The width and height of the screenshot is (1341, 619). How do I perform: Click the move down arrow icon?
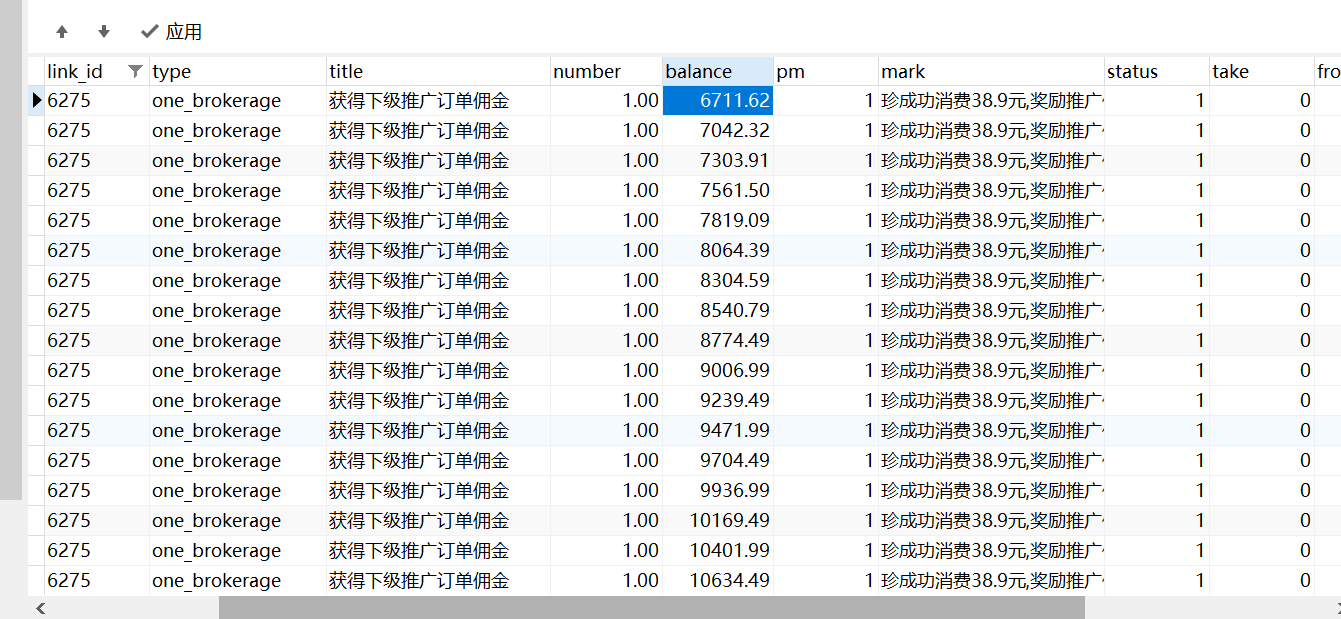pos(104,32)
